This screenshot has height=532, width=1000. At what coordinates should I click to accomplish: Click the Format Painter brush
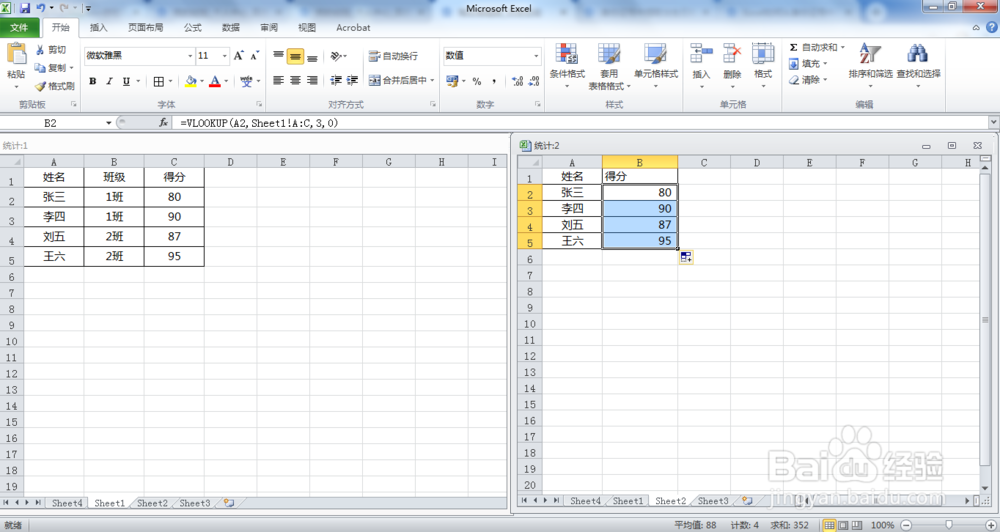click(41, 85)
